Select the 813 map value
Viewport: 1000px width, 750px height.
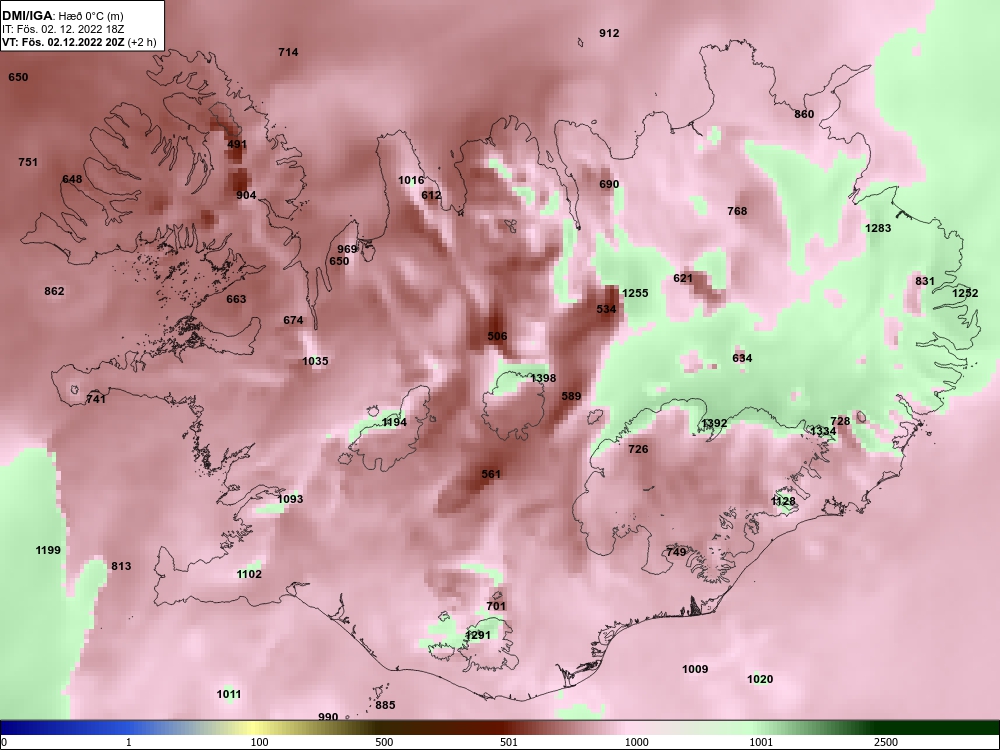(121, 566)
